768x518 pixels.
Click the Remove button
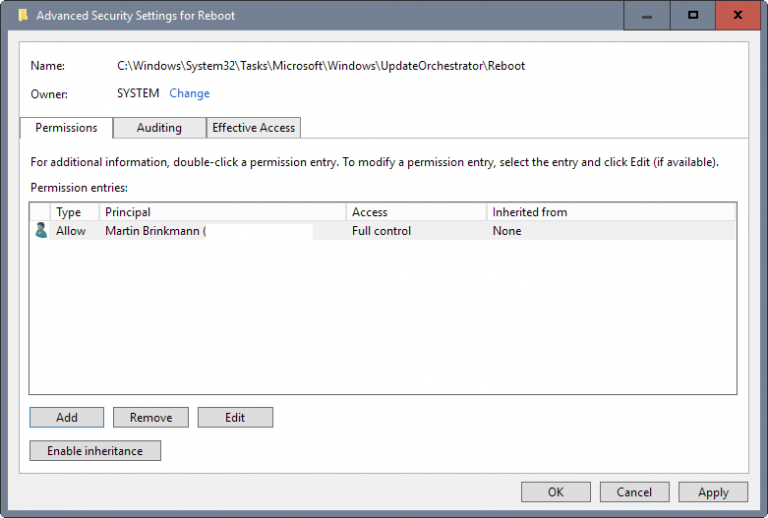[x=151, y=417]
